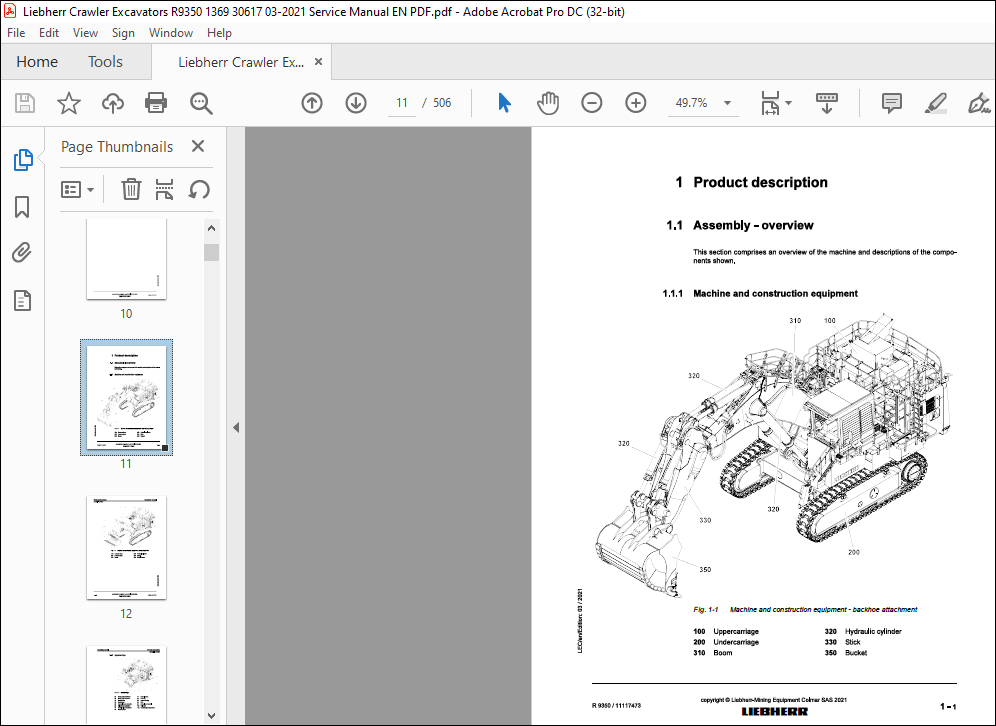The width and height of the screenshot is (996, 726).
Task: Select page 11 thumbnail
Action: [x=126, y=398]
